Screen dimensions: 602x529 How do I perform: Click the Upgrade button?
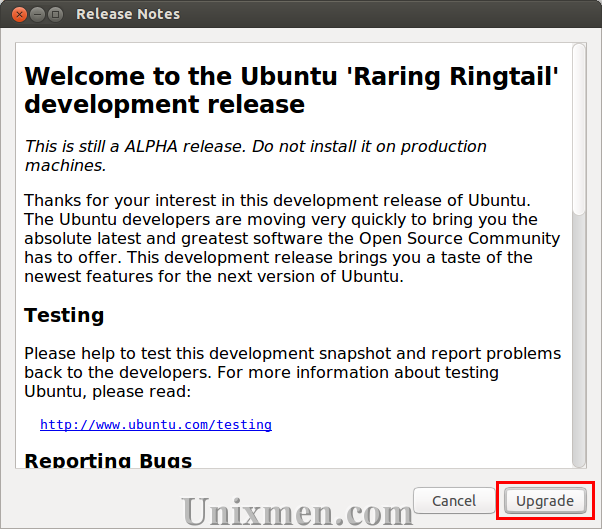[x=545, y=501]
